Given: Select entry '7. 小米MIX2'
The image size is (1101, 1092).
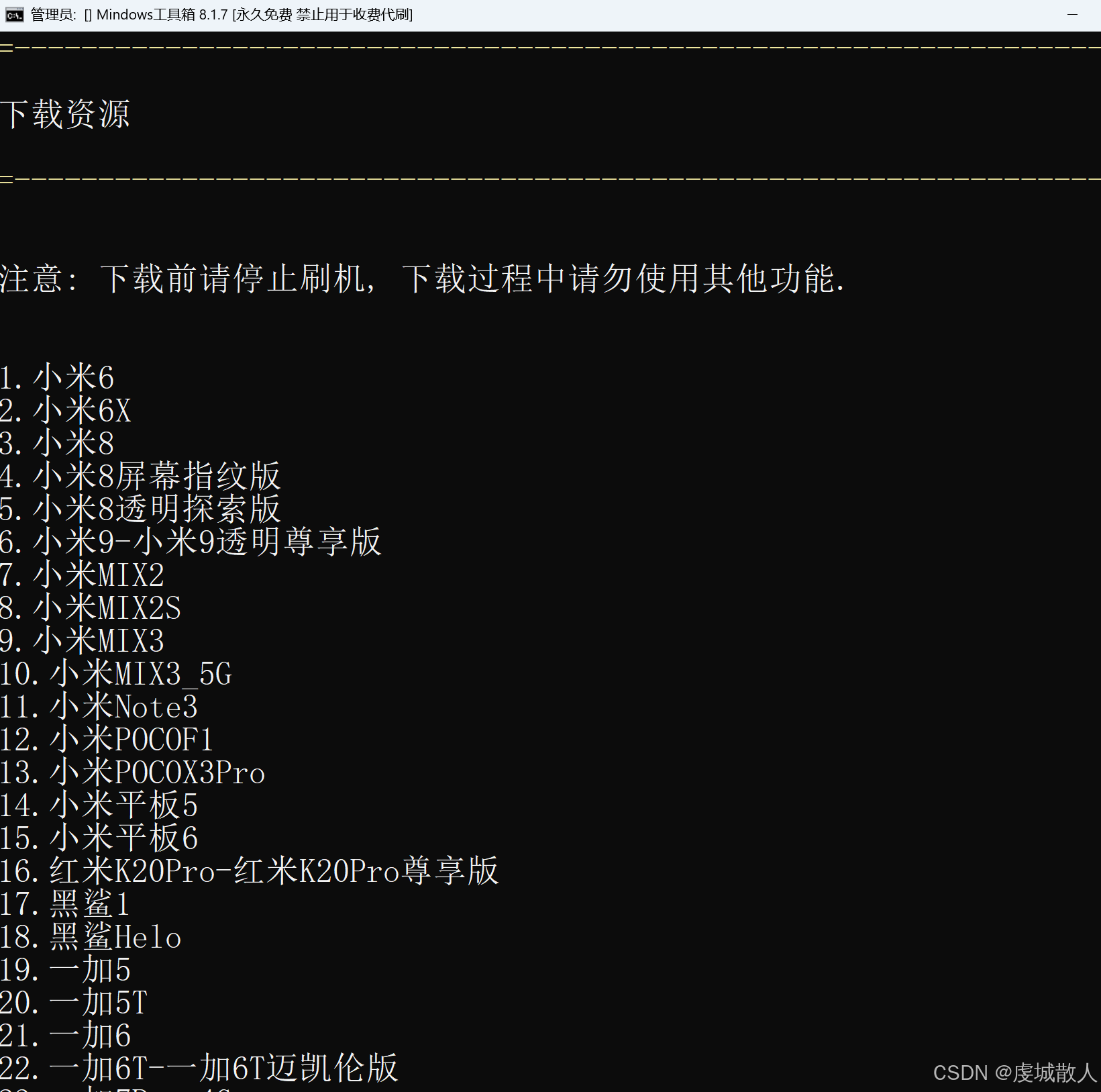Looking at the screenshot, I should 83,575.
